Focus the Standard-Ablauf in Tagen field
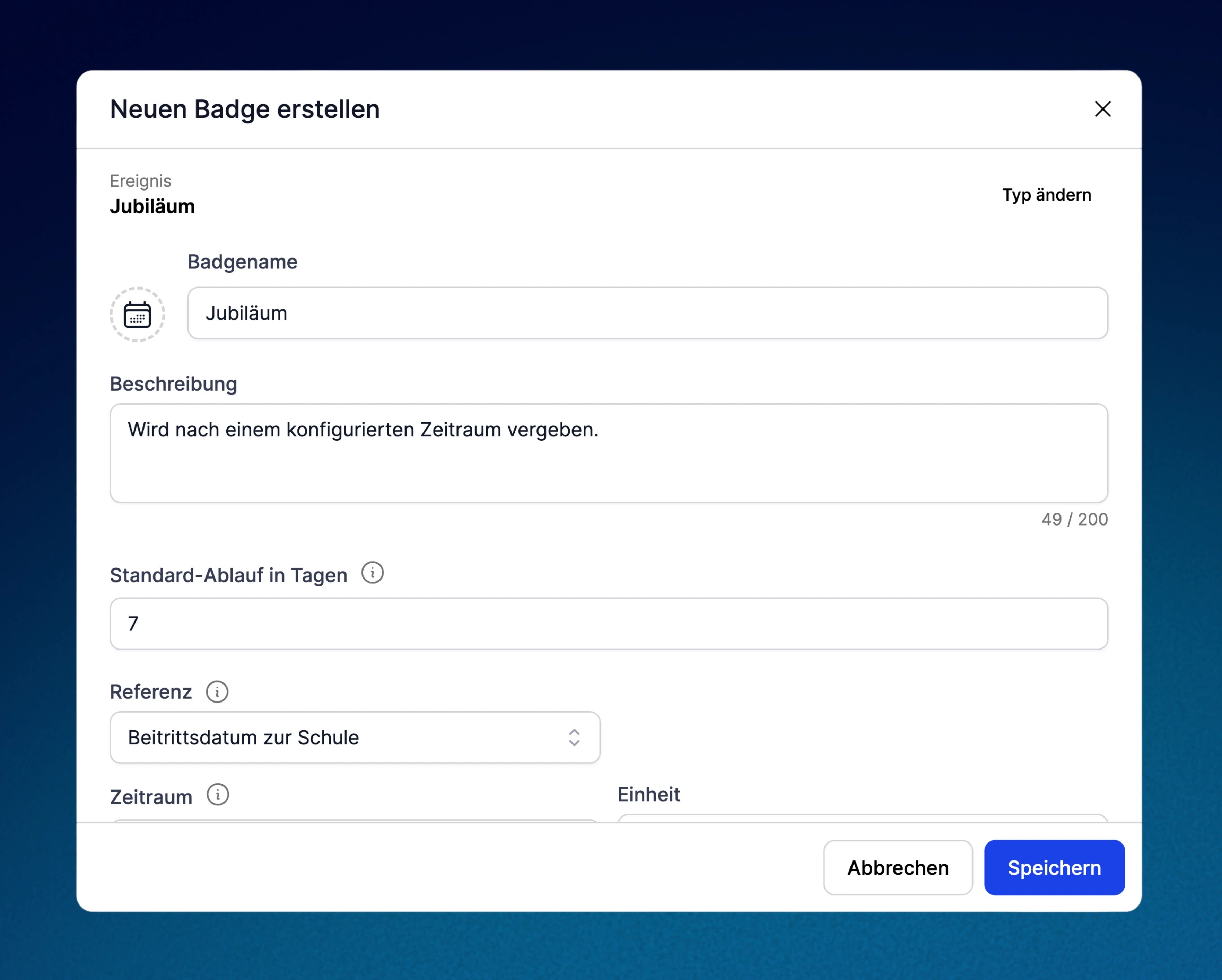Screen dimensions: 1222x980 tap(609, 624)
